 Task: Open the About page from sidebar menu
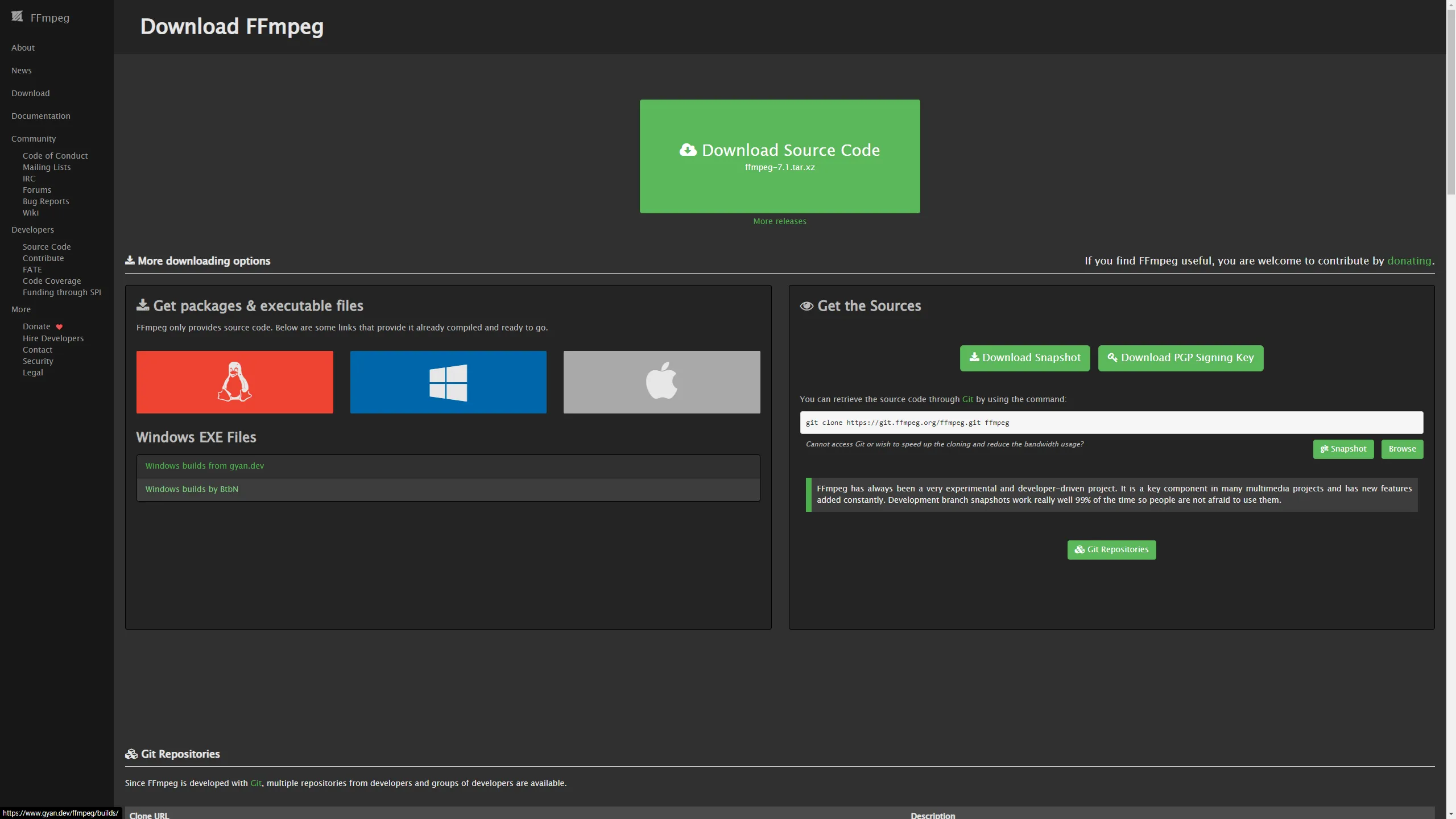(22, 47)
